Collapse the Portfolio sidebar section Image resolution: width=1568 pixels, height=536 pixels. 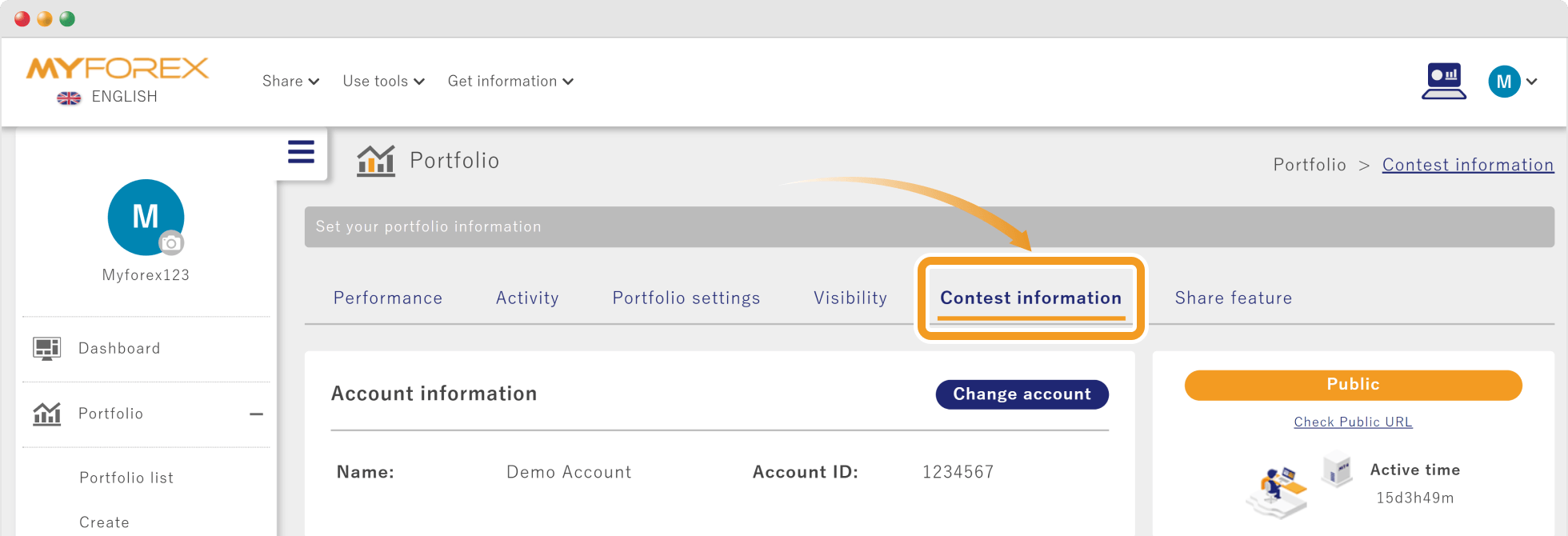pyautogui.click(x=256, y=414)
